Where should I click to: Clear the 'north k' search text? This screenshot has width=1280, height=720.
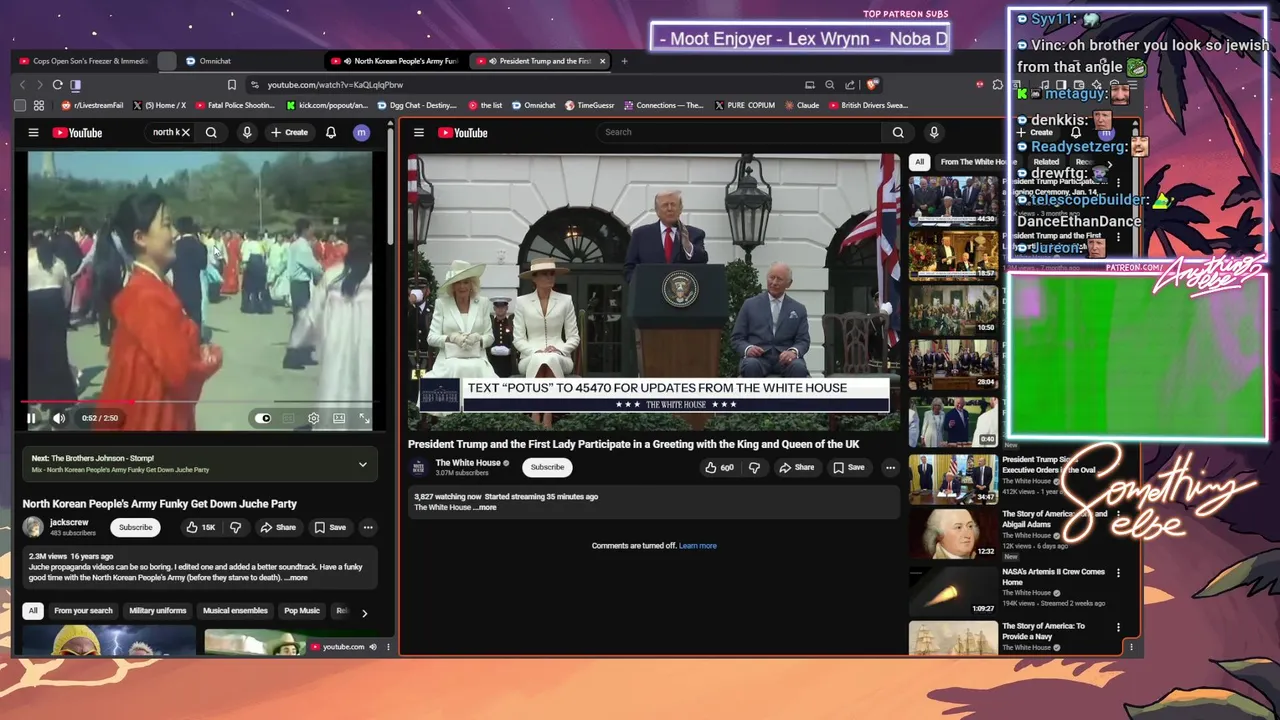point(185,132)
